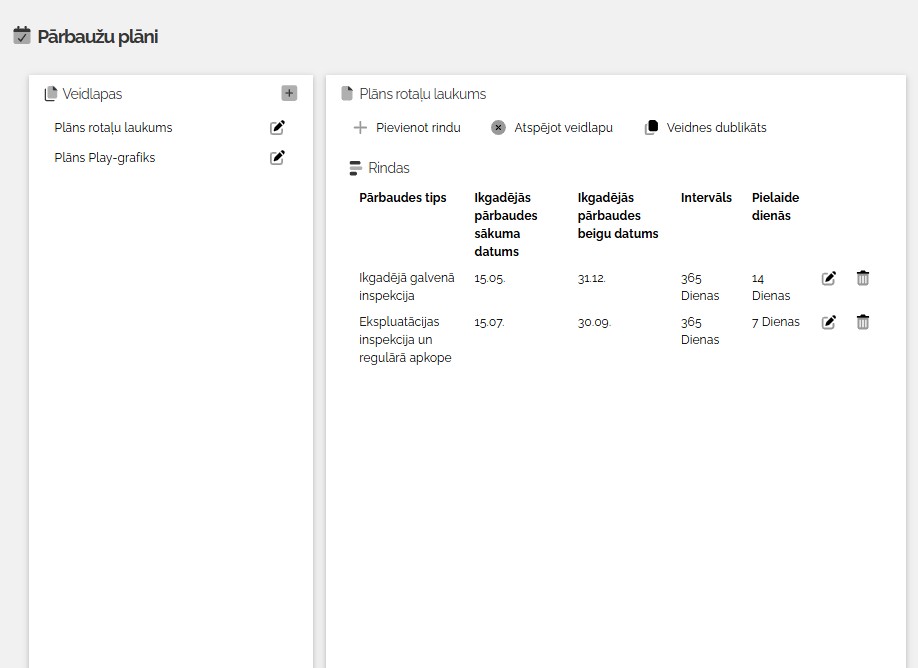Delete the Ikgadējā galvenā inspekcija row
The image size is (918, 668).
click(x=863, y=279)
